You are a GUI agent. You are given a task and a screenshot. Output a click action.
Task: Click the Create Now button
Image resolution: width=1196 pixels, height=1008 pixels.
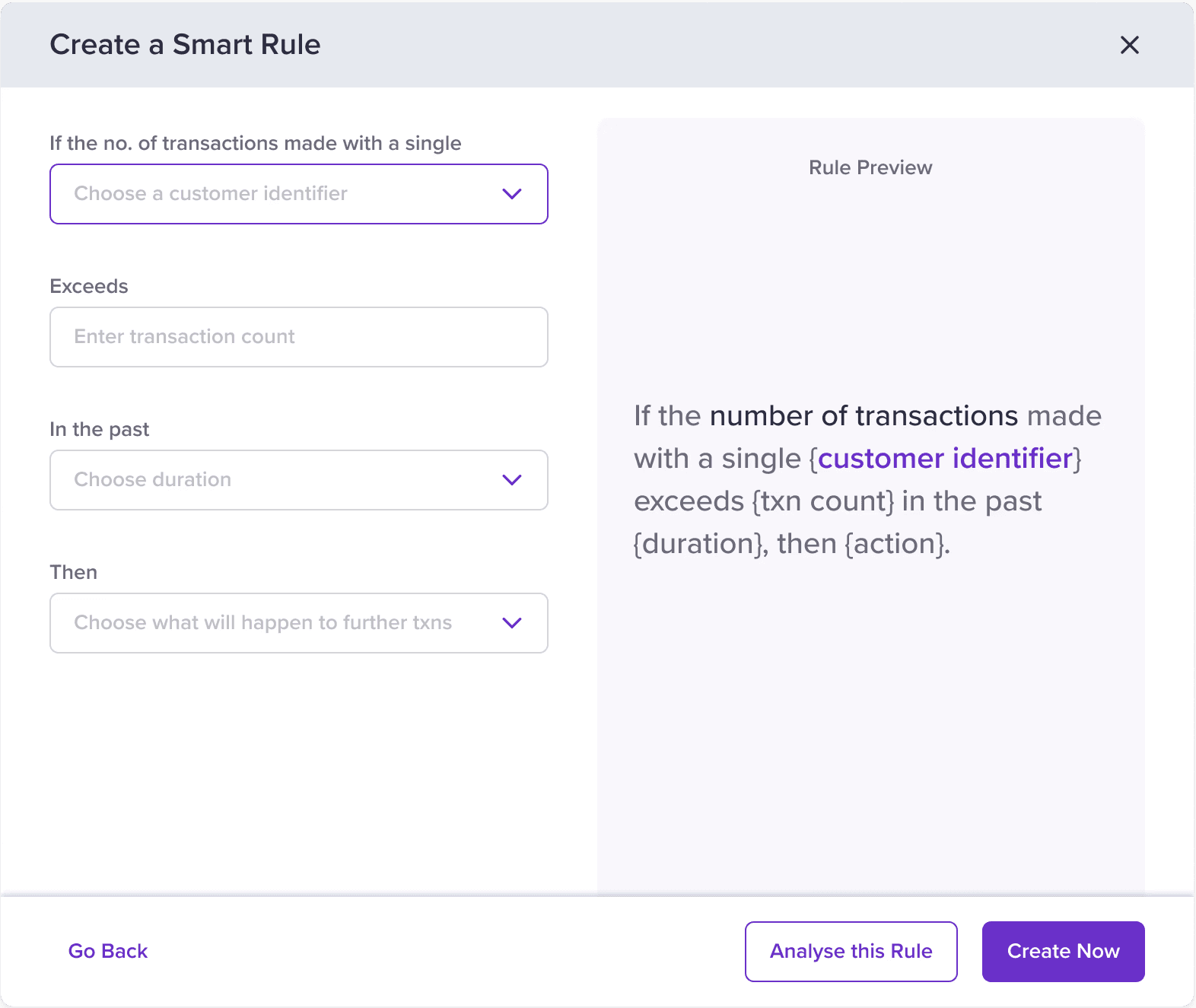[1063, 951]
